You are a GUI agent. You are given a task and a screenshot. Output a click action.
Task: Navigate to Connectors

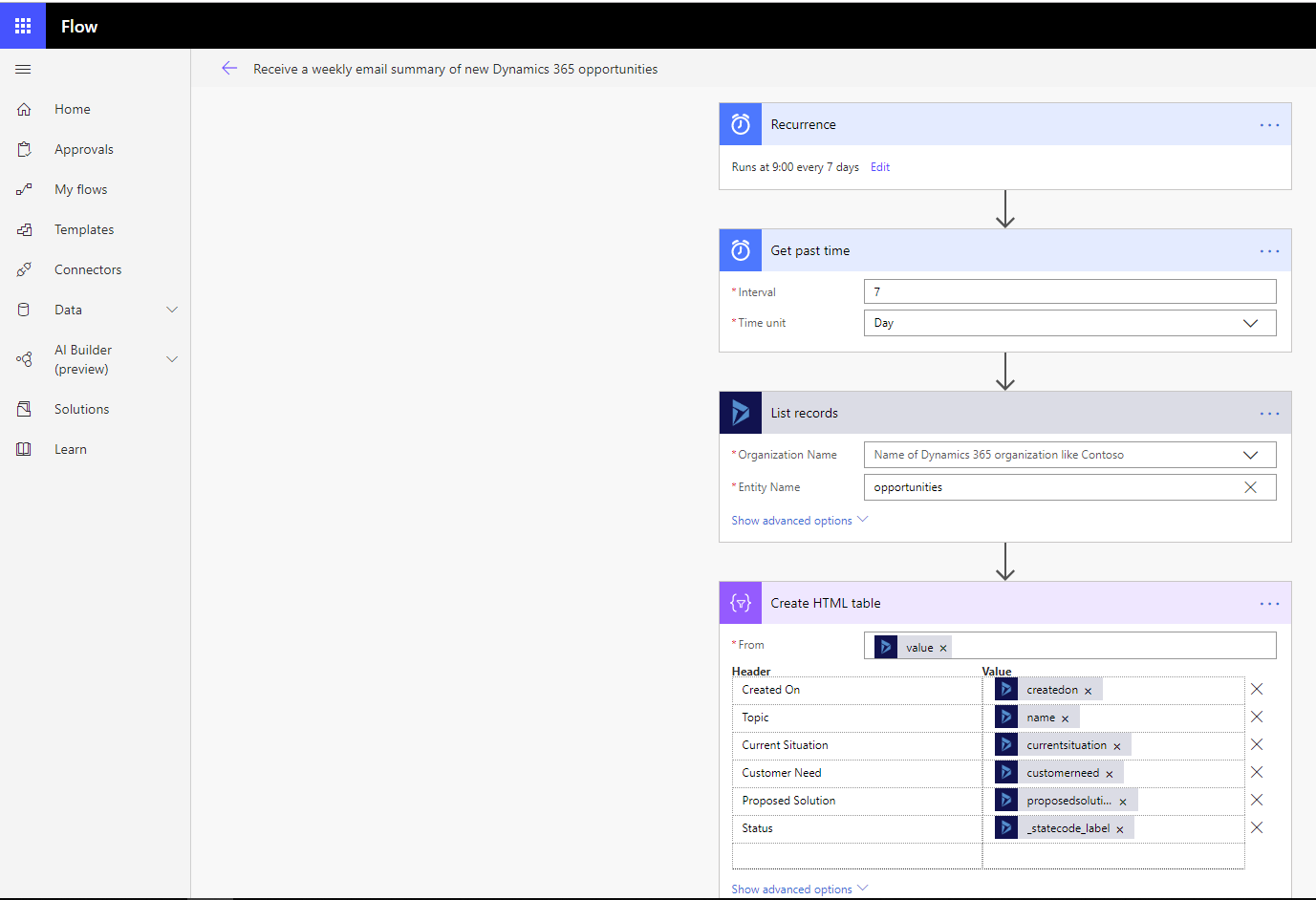pyautogui.click(x=87, y=269)
